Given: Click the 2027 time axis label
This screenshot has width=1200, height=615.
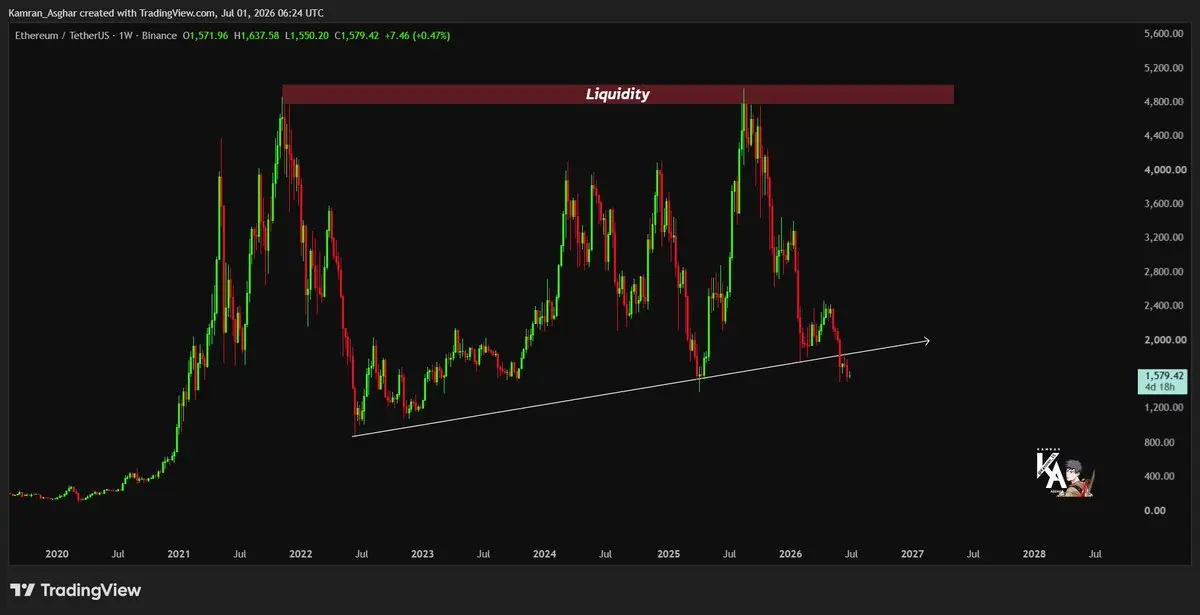Looking at the screenshot, I should click(x=912, y=553).
